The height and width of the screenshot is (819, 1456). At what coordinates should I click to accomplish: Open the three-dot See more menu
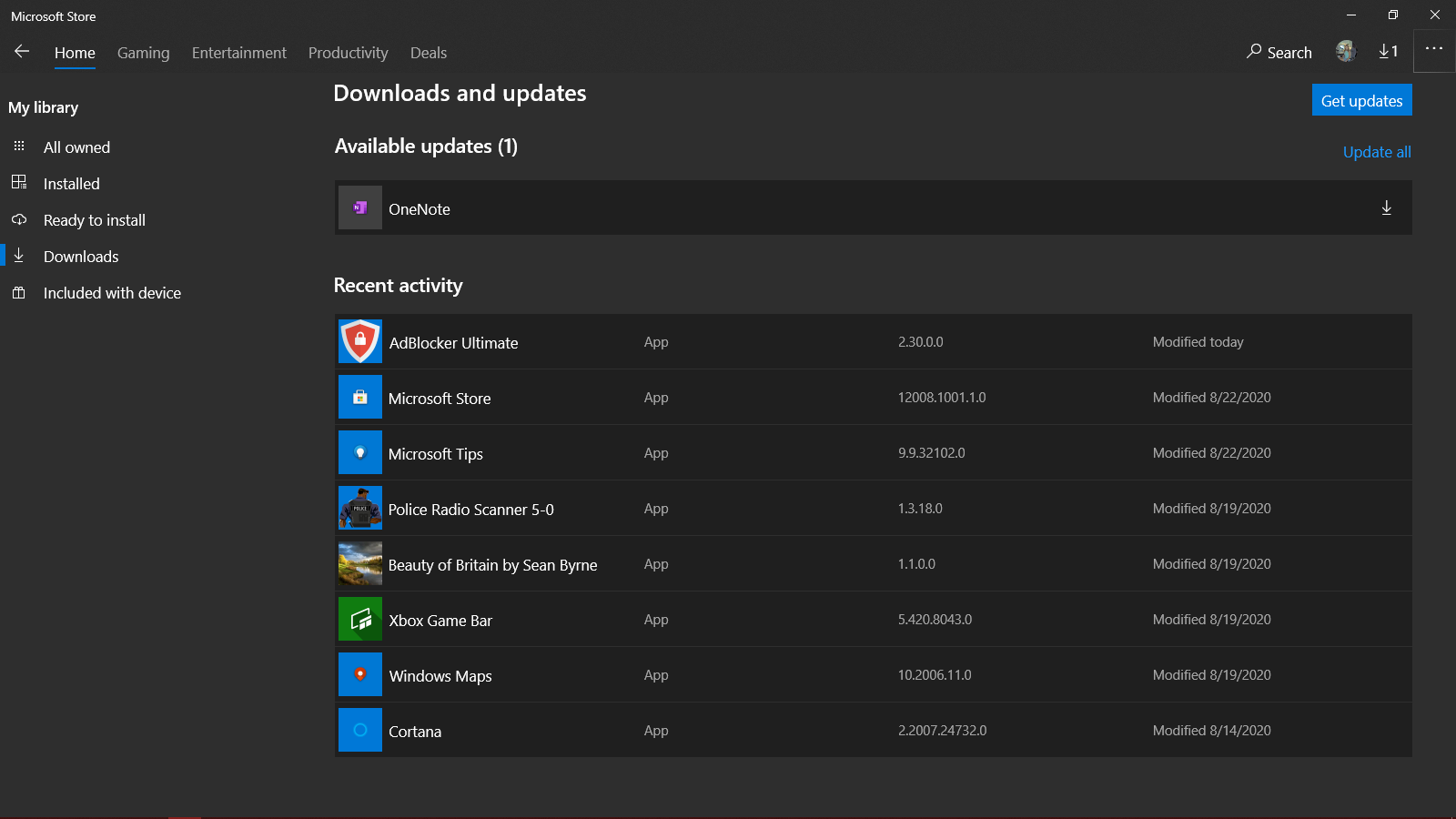point(1434,49)
